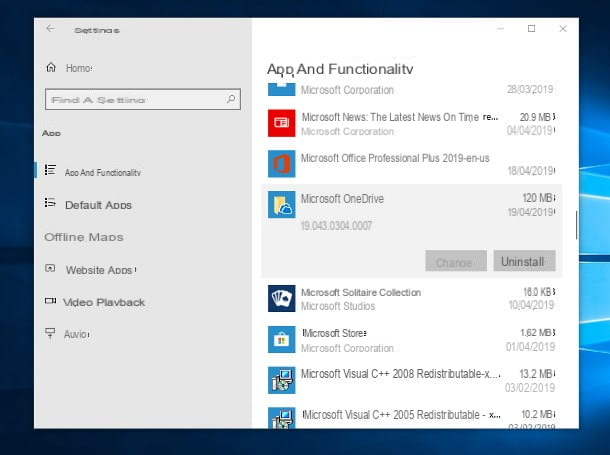Go to Settings Home
The height and width of the screenshot is (455, 610).
79,68
